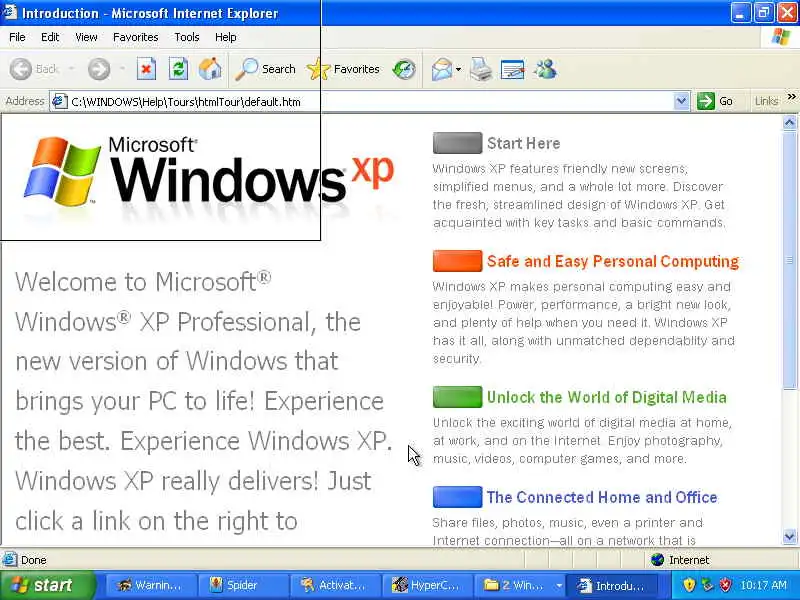Click the Forward arrow button

98,69
